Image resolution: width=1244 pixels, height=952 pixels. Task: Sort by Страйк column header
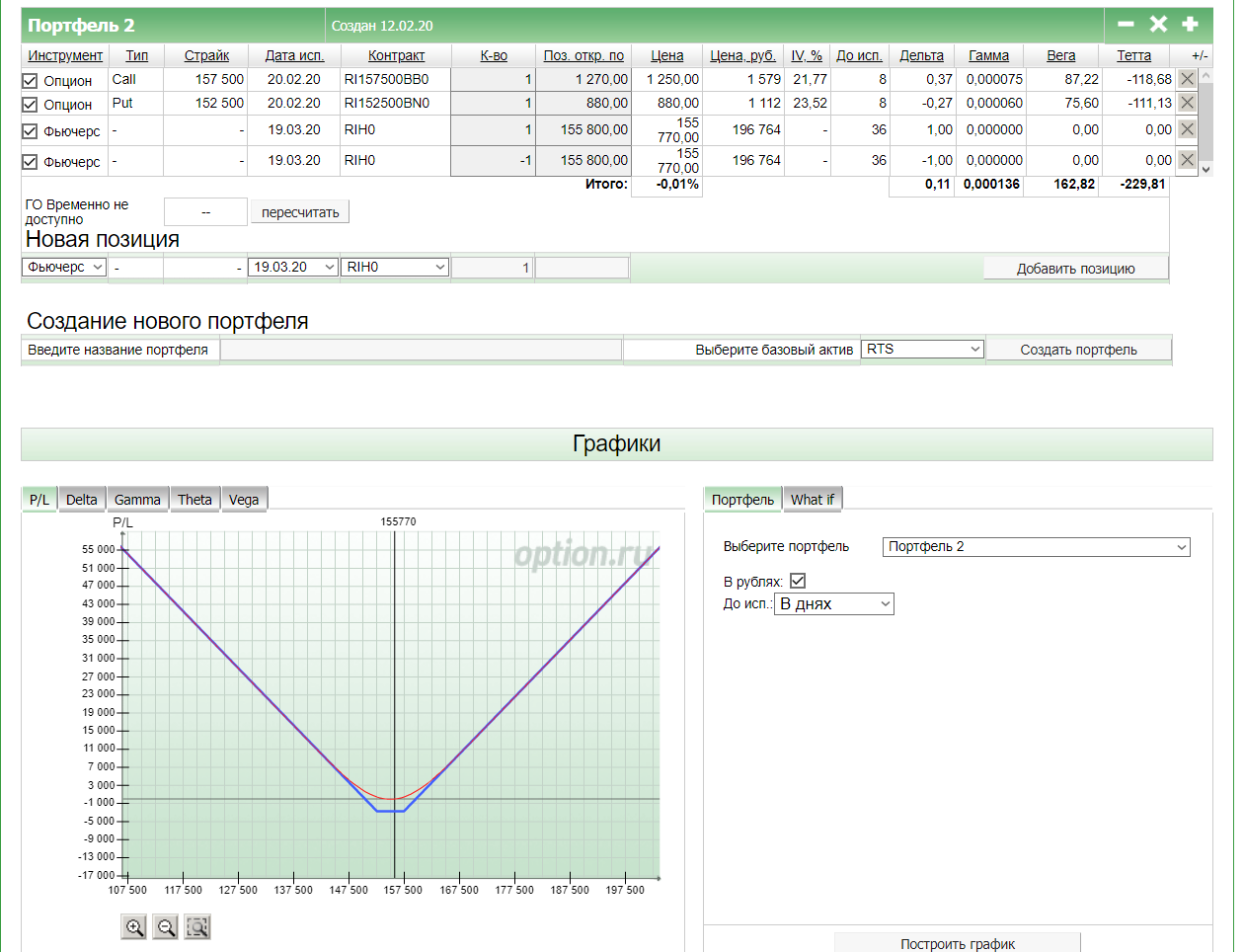[x=206, y=55]
